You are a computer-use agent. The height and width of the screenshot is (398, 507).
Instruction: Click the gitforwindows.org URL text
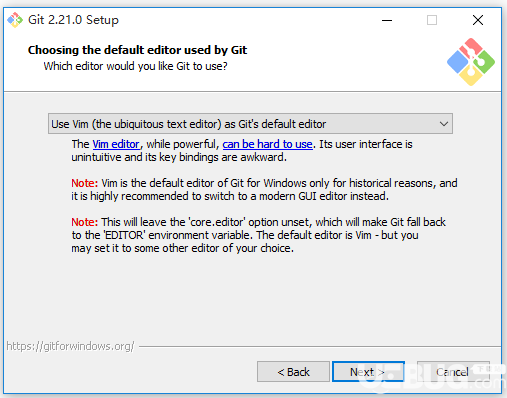[70, 346]
